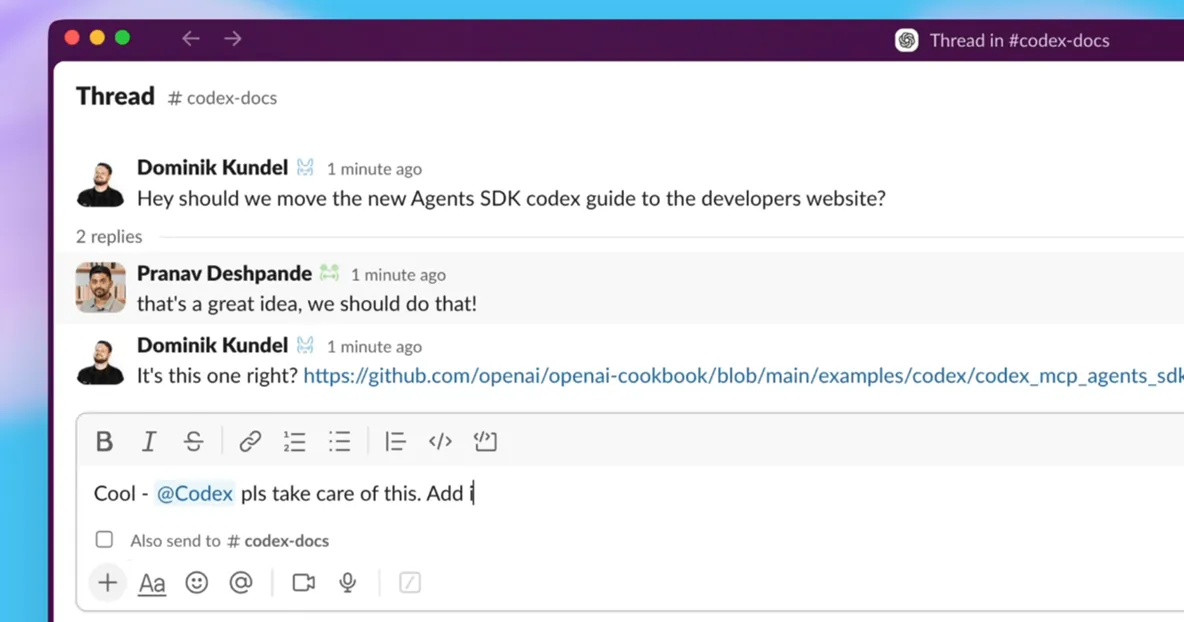
Task: Open the emoji picker
Action: 197,583
